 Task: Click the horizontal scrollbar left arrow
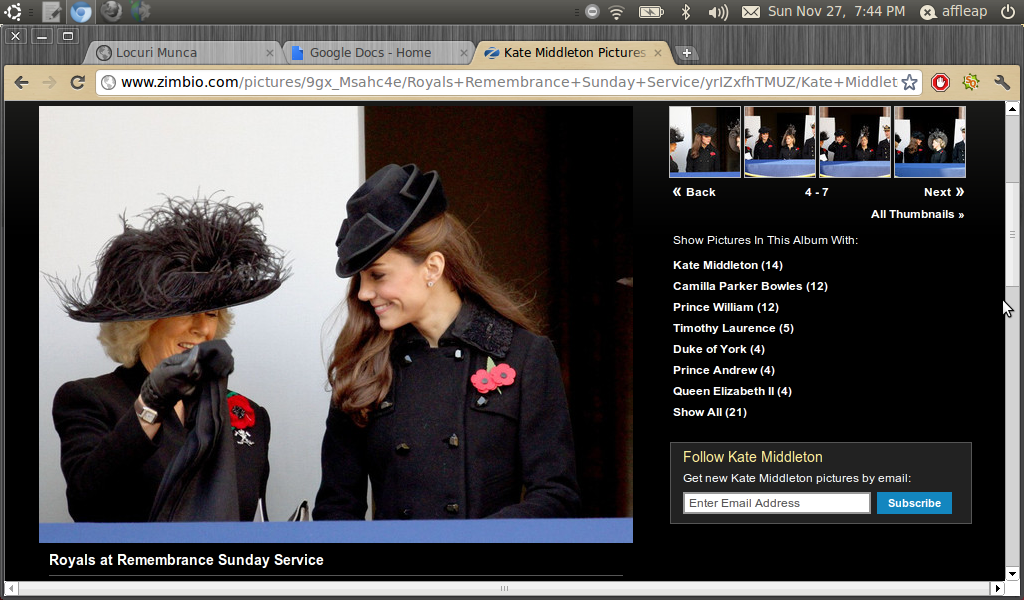point(11,588)
